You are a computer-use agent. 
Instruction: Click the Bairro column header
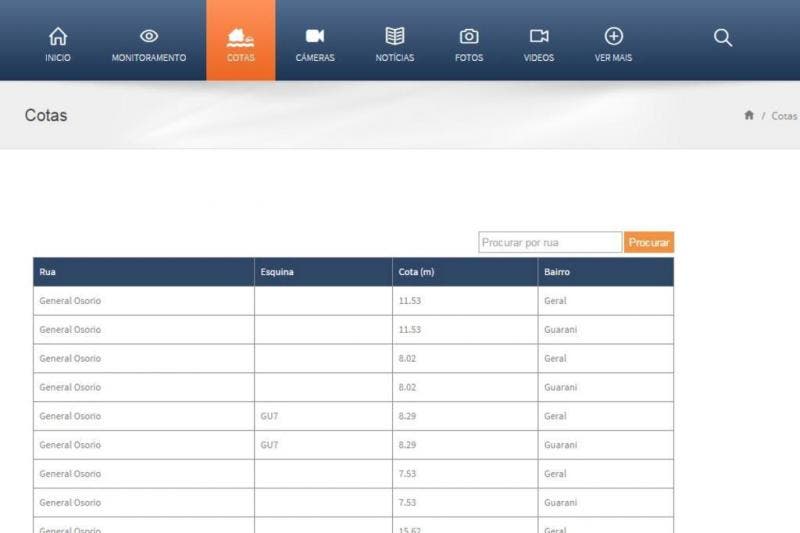[x=557, y=272]
